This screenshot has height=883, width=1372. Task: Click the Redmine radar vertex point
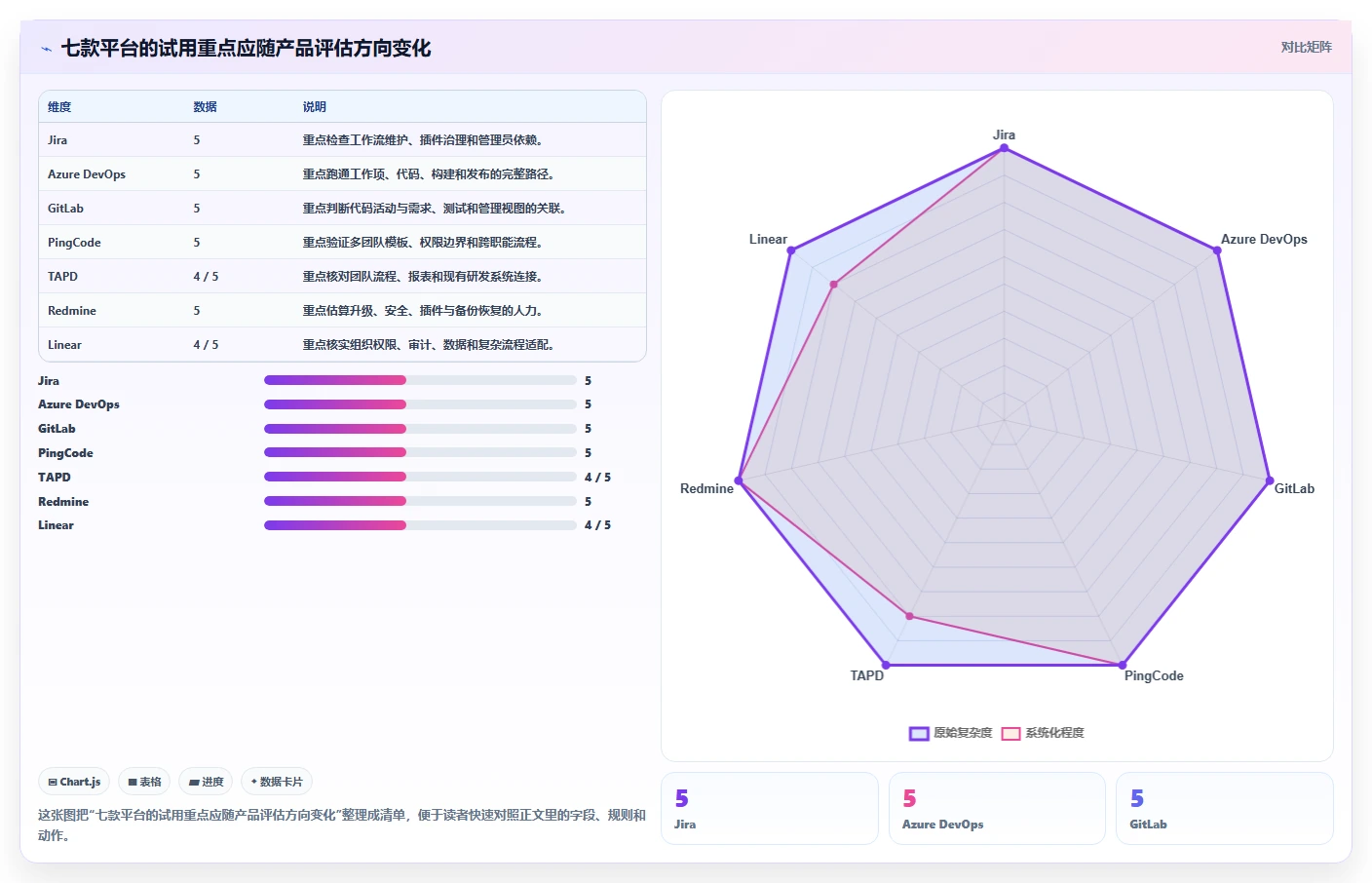739,480
